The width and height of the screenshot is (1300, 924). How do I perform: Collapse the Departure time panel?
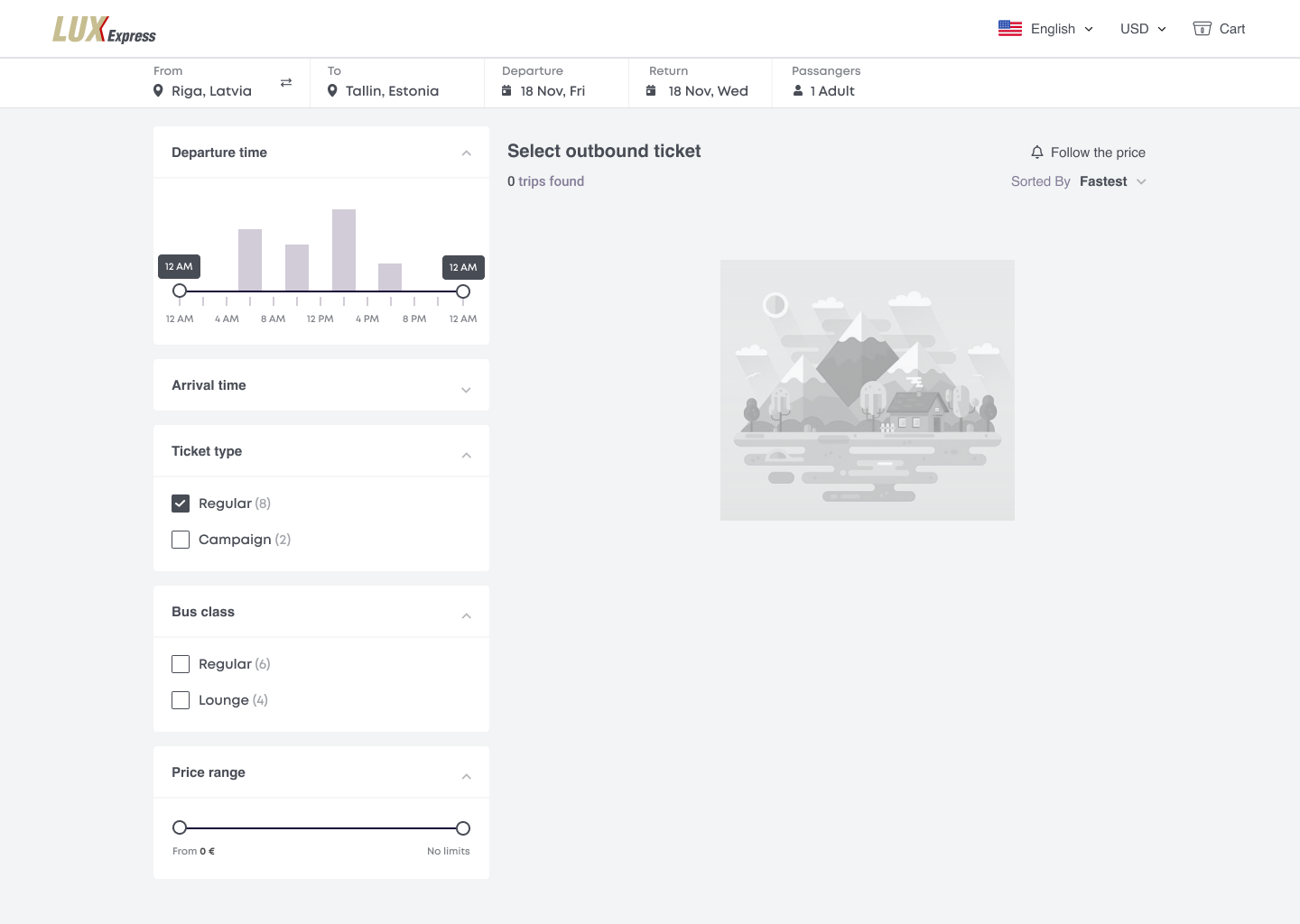[x=467, y=153]
